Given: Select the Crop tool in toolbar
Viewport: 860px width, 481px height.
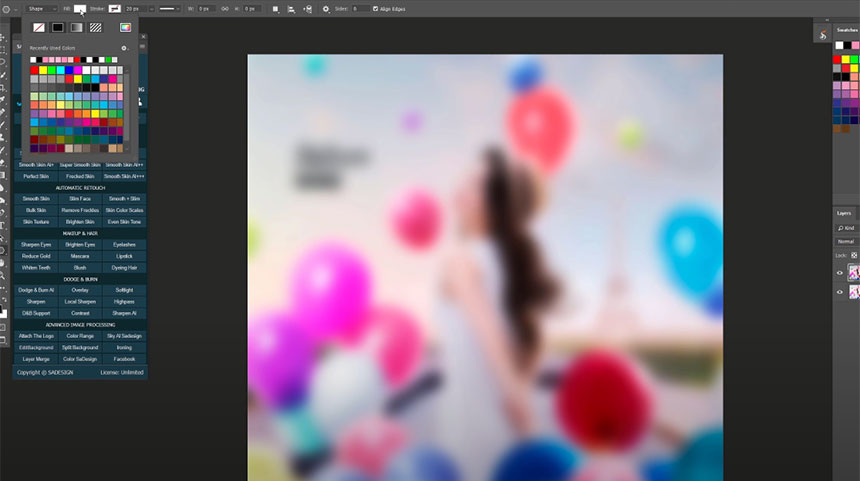Looking at the screenshot, I should [x=3, y=87].
